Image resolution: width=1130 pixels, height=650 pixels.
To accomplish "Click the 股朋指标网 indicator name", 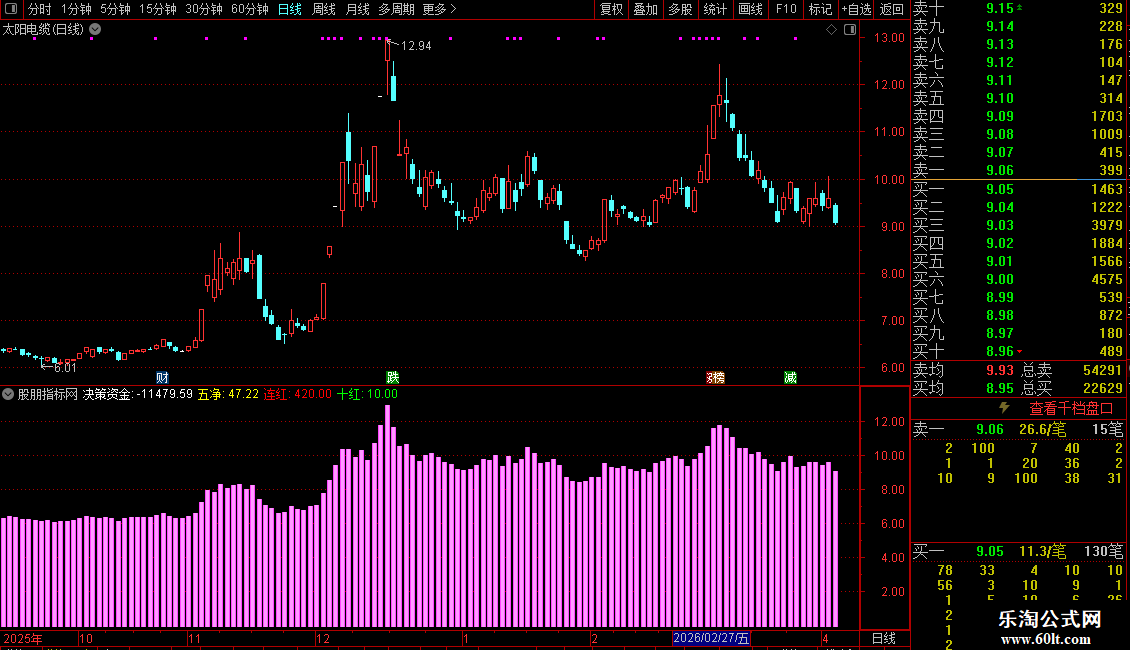I will click(48, 394).
